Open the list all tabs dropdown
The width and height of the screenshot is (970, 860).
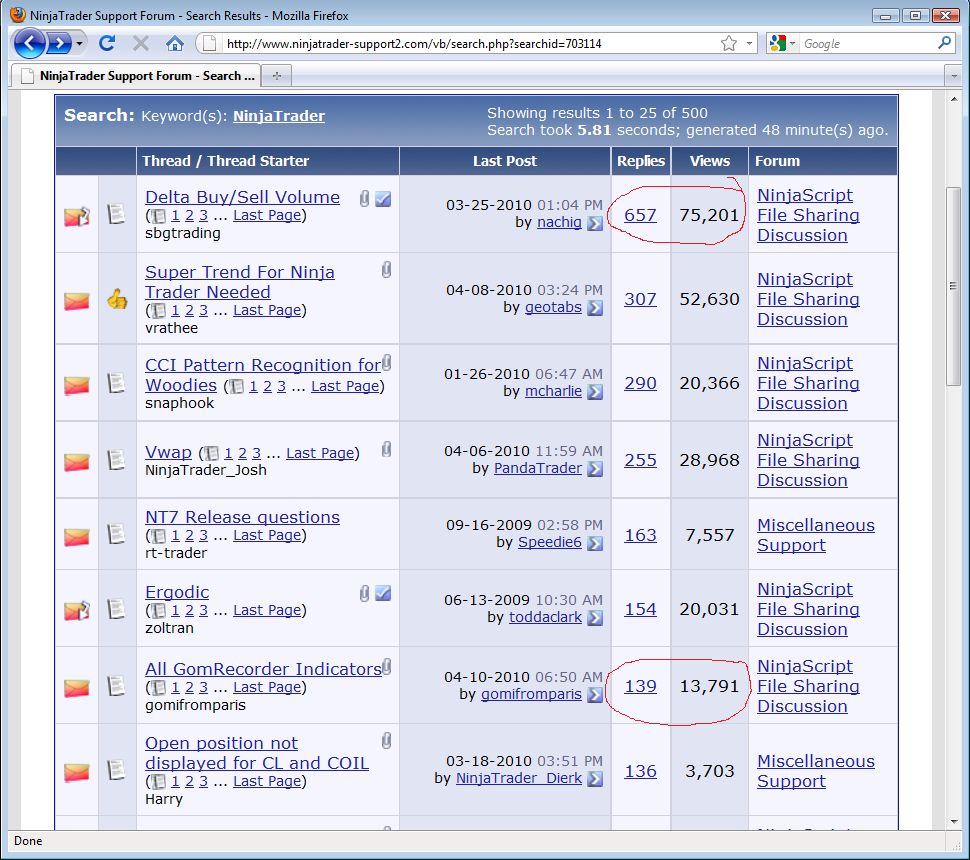click(x=953, y=76)
